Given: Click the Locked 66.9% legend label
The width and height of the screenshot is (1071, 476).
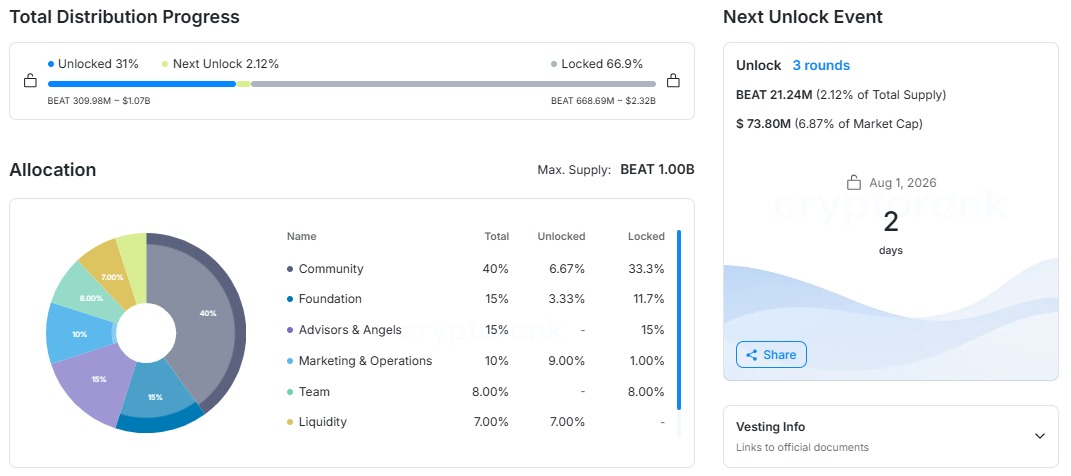Looking at the screenshot, I should pos(602,64).
